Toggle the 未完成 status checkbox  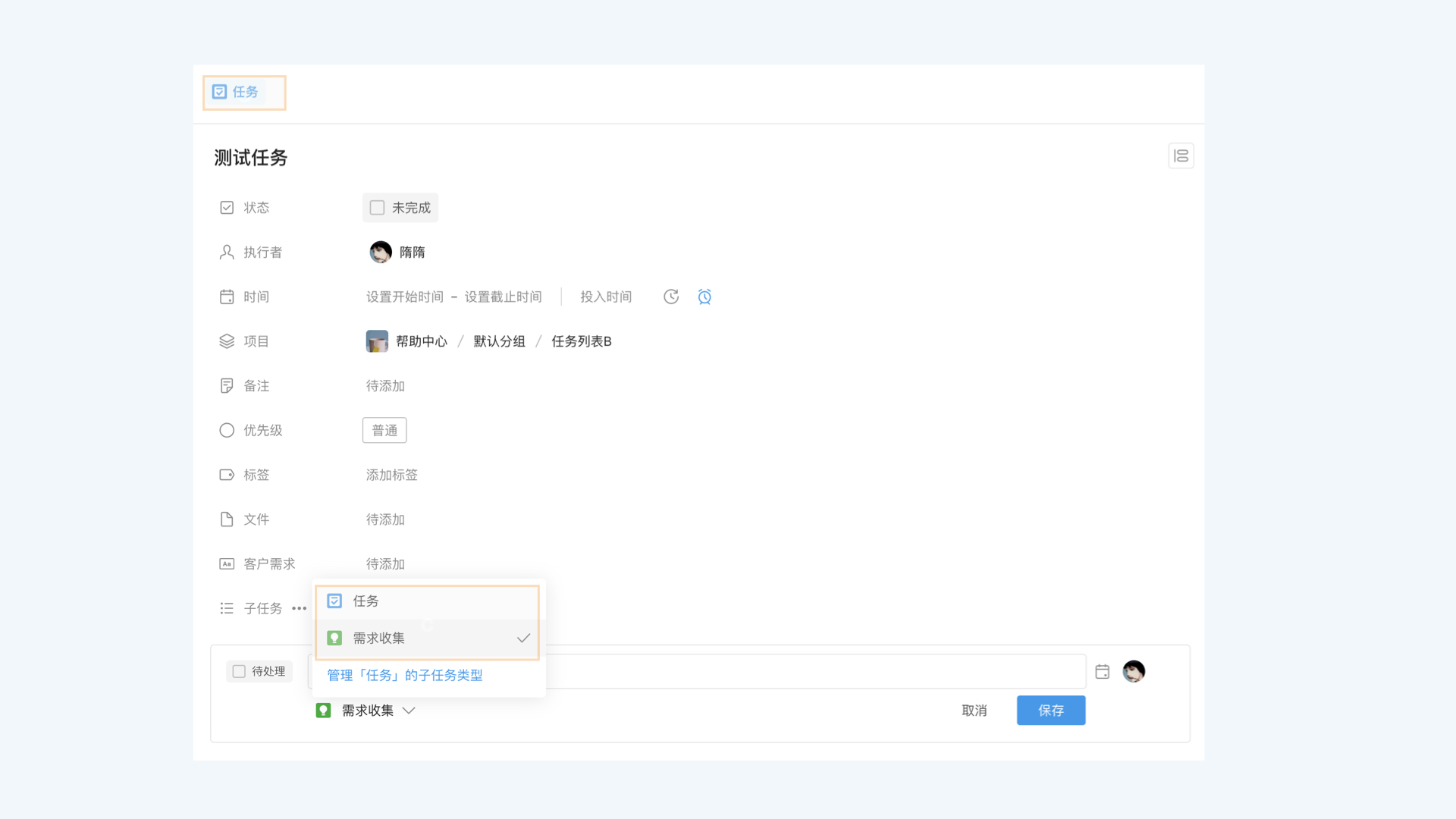pyautogui.click(x=378, y=208)
